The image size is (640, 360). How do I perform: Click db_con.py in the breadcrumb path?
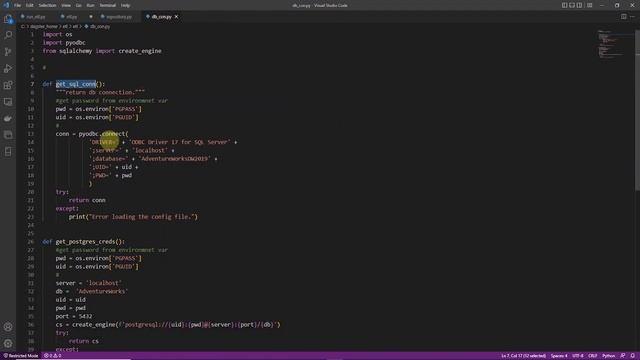coord(100,27)
